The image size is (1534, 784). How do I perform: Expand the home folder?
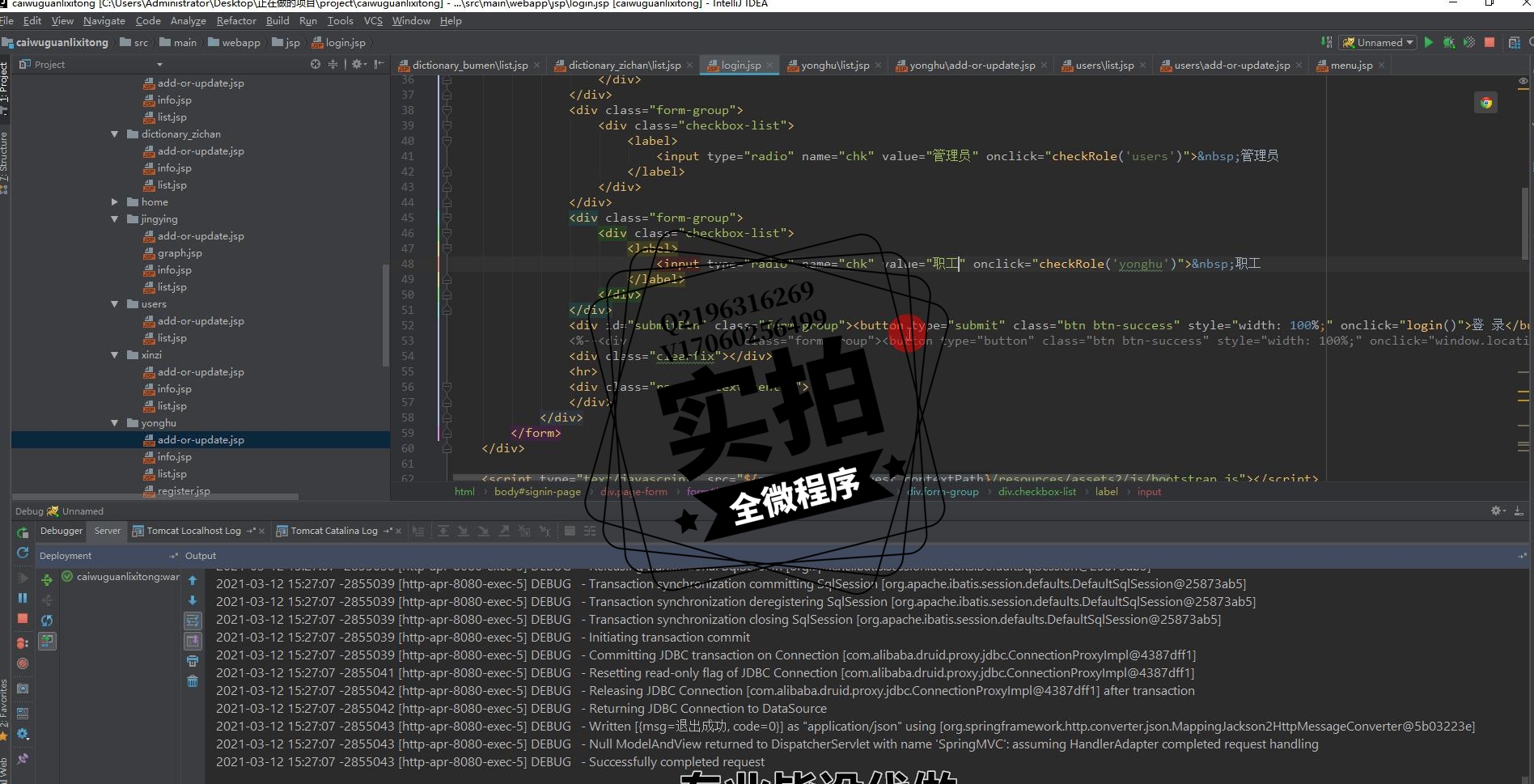coord(115,202)
